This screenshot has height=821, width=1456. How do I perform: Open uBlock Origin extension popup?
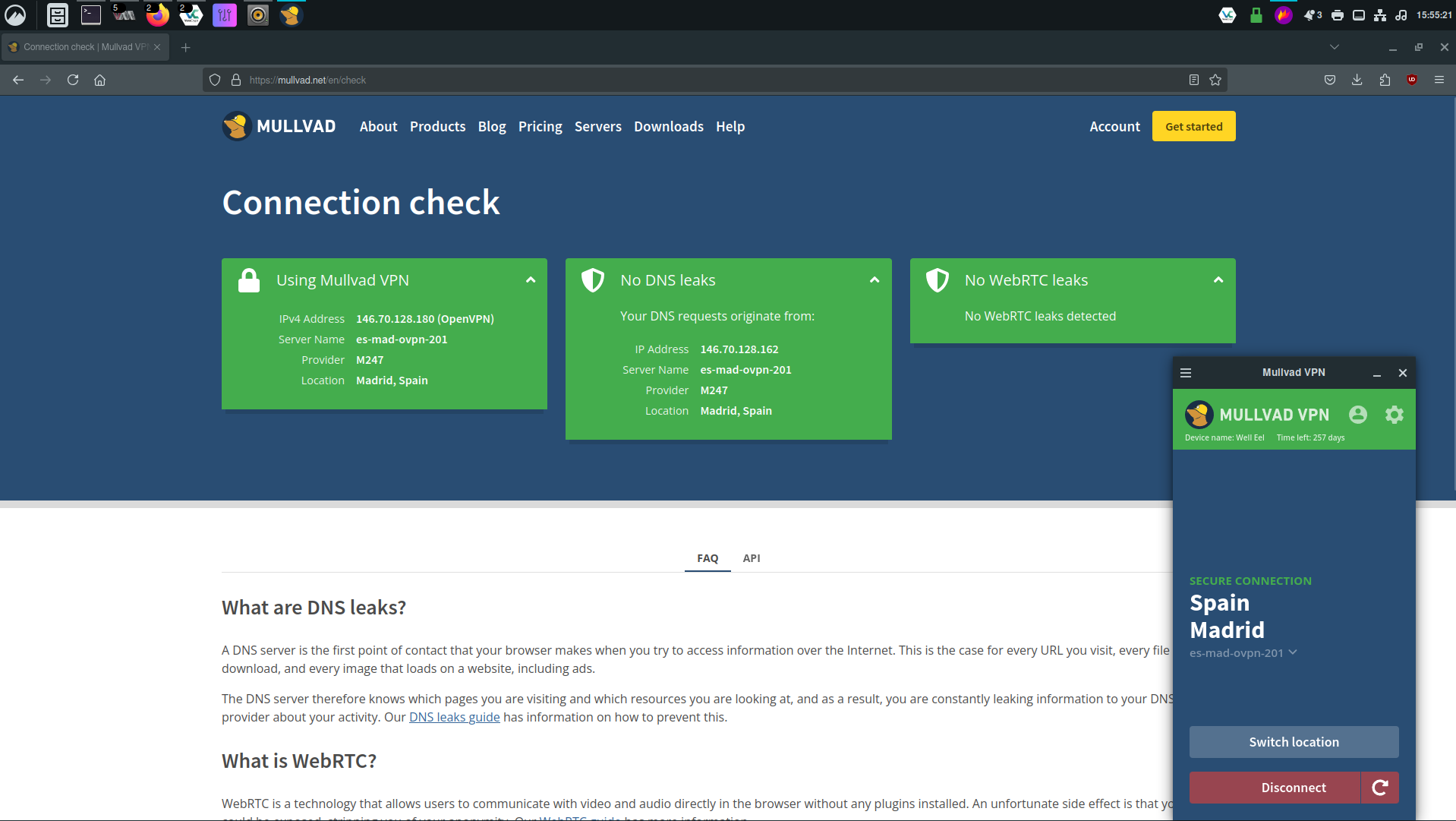click(x=1412, y=80)
